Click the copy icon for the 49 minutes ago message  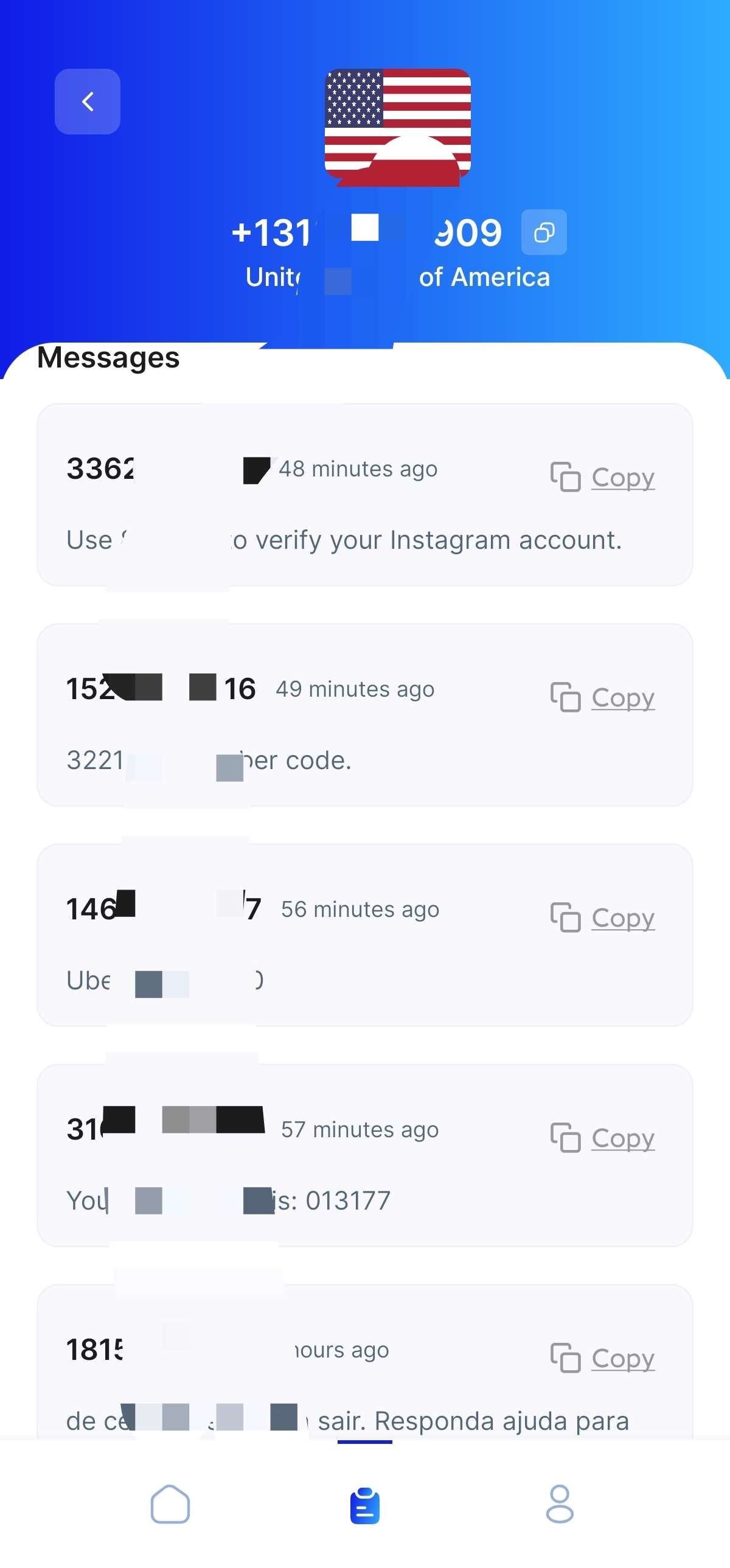(565, 697)
